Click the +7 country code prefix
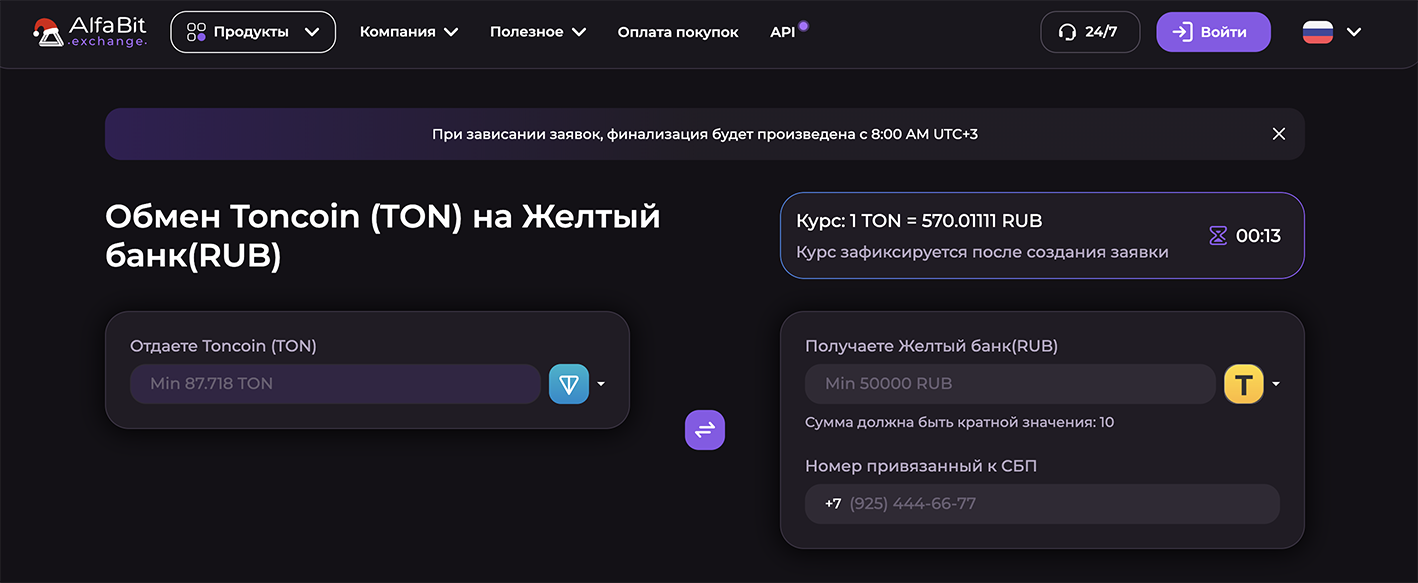Image resolution: width=1418 pixels, height=583 pixels. point(833,504)
